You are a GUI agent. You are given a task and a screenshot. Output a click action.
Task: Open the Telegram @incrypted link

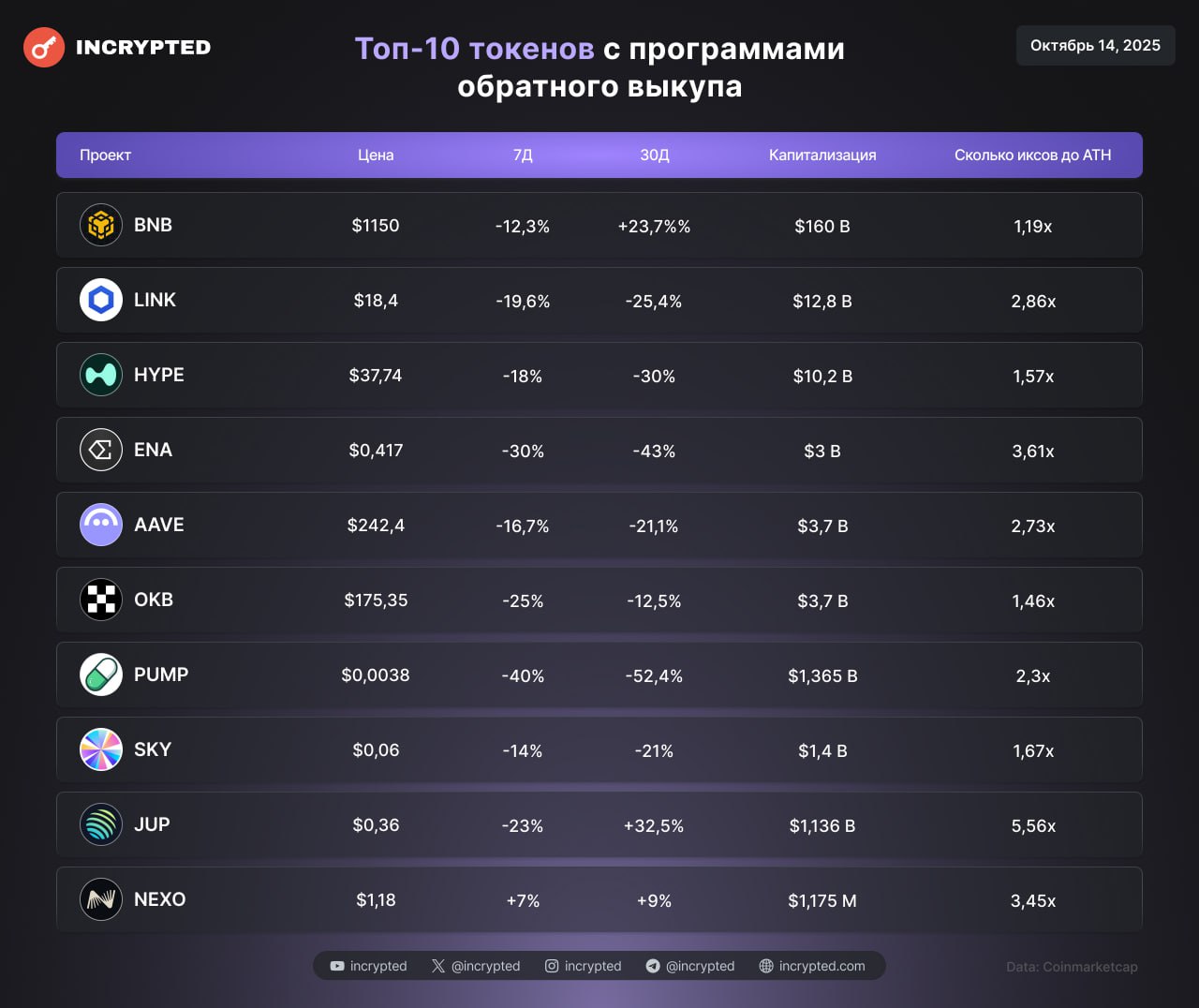(x=690, y=966)
